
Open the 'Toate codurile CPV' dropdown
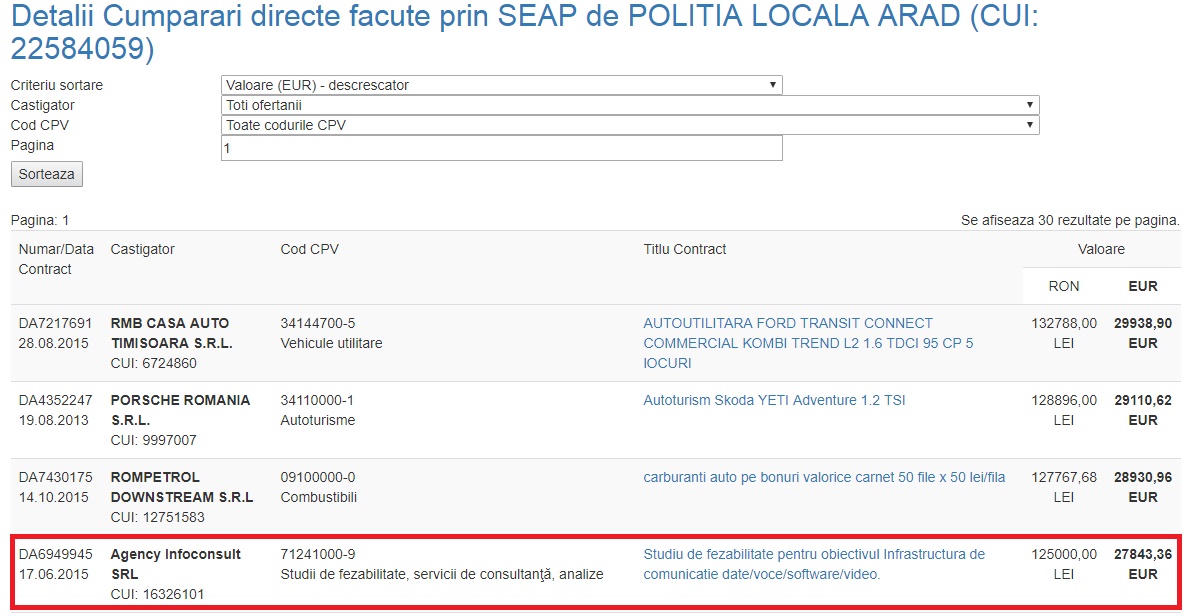pos(629,125)
